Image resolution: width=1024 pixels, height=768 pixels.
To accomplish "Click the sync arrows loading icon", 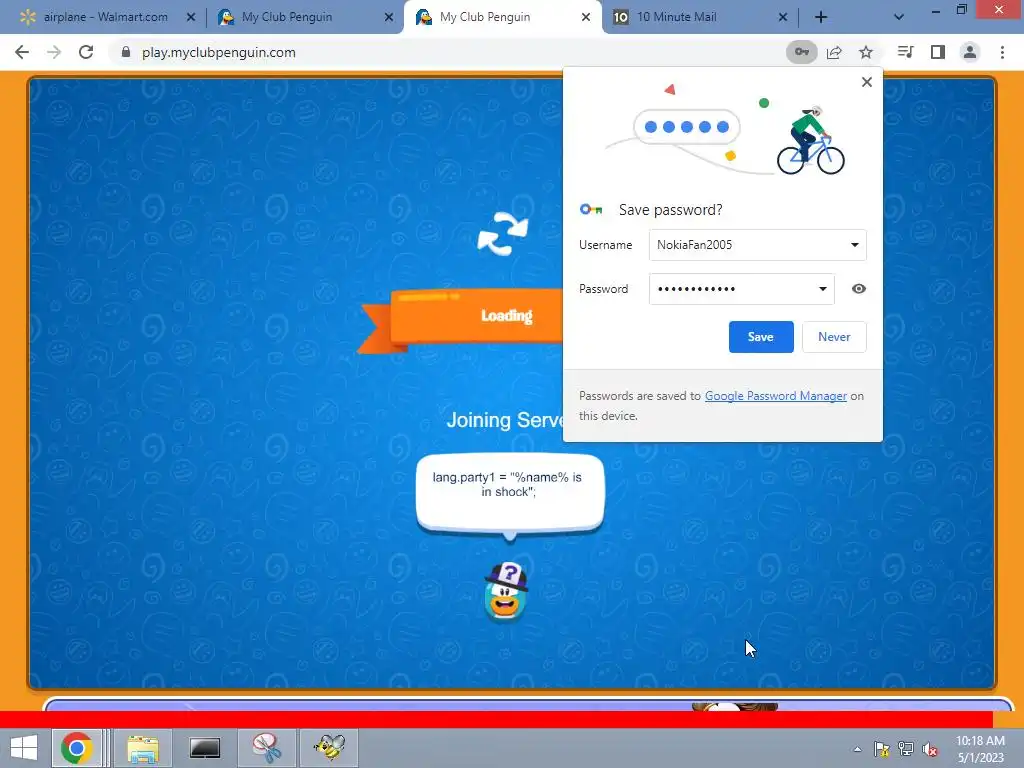I will click(502, 234).
